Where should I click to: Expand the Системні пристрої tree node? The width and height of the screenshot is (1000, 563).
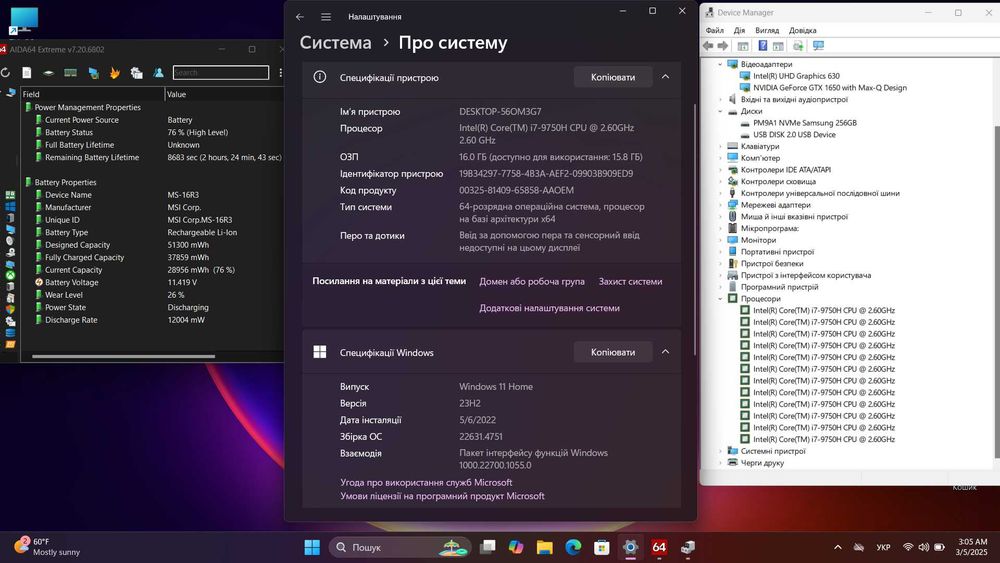click(720, 451)
